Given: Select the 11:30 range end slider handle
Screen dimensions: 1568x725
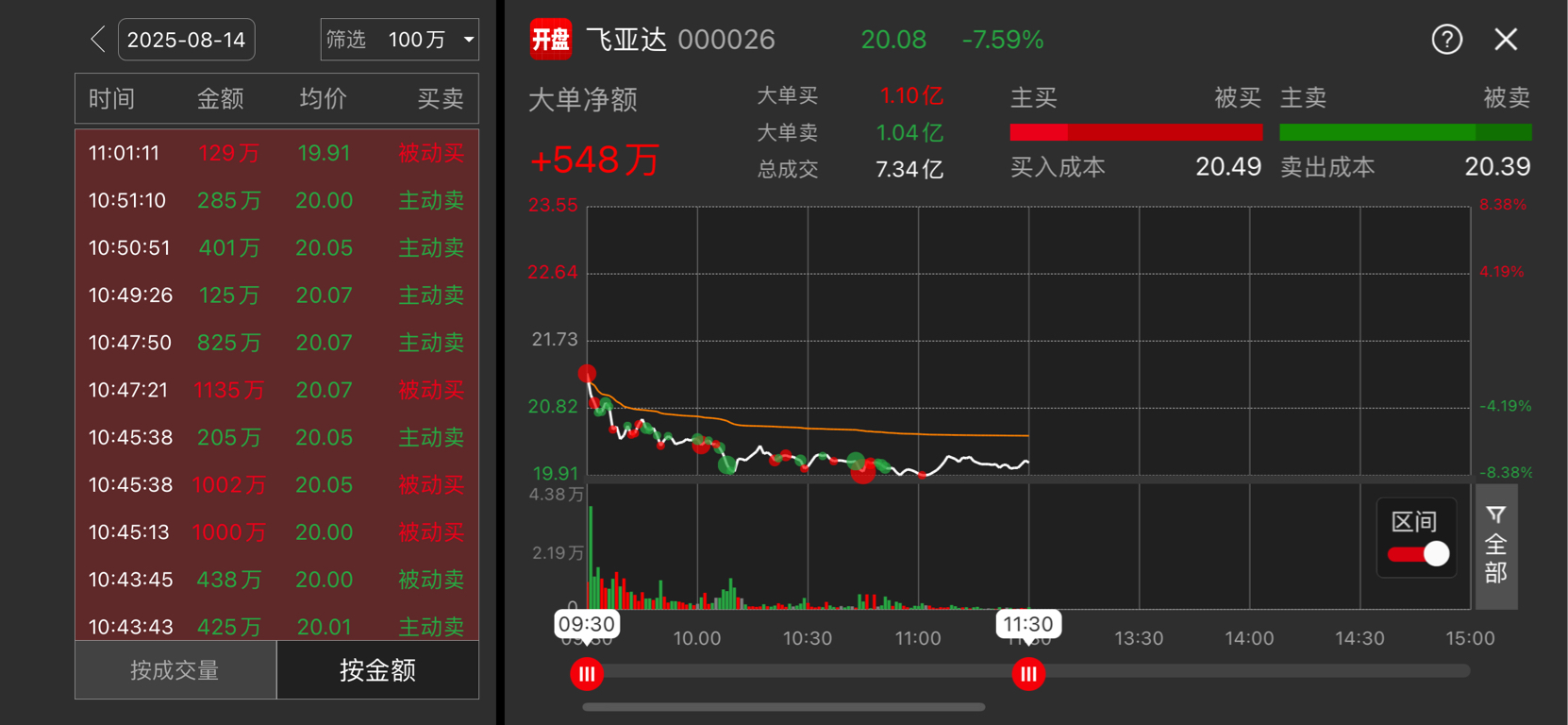Looking at the screenshot, I should point(1028,674).
